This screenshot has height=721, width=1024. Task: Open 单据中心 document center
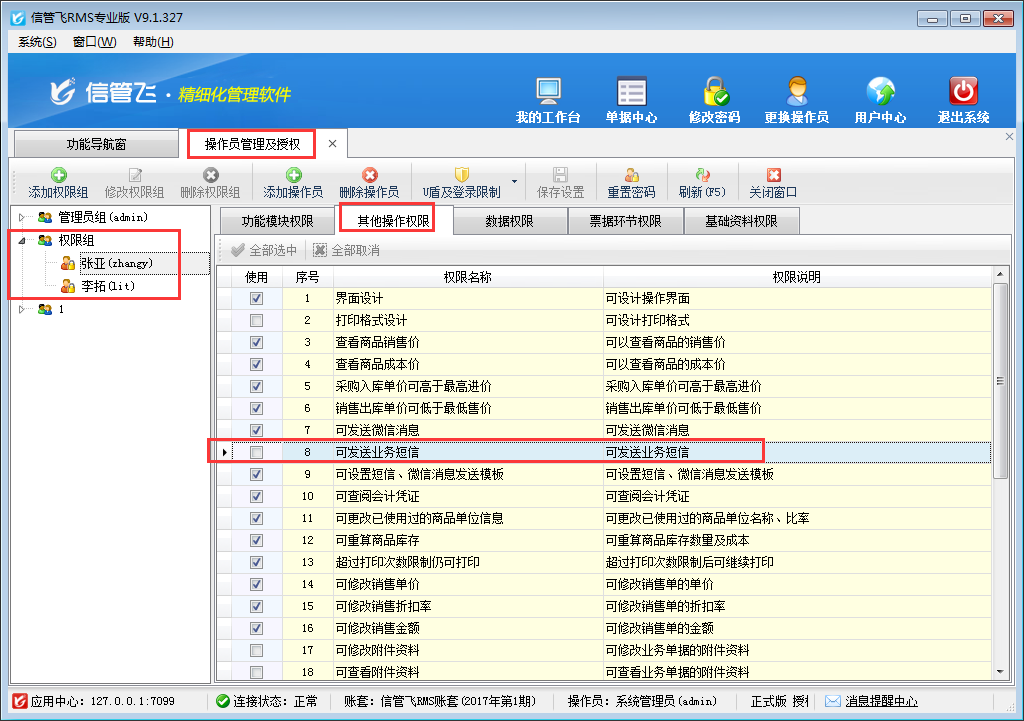[631, 92]
